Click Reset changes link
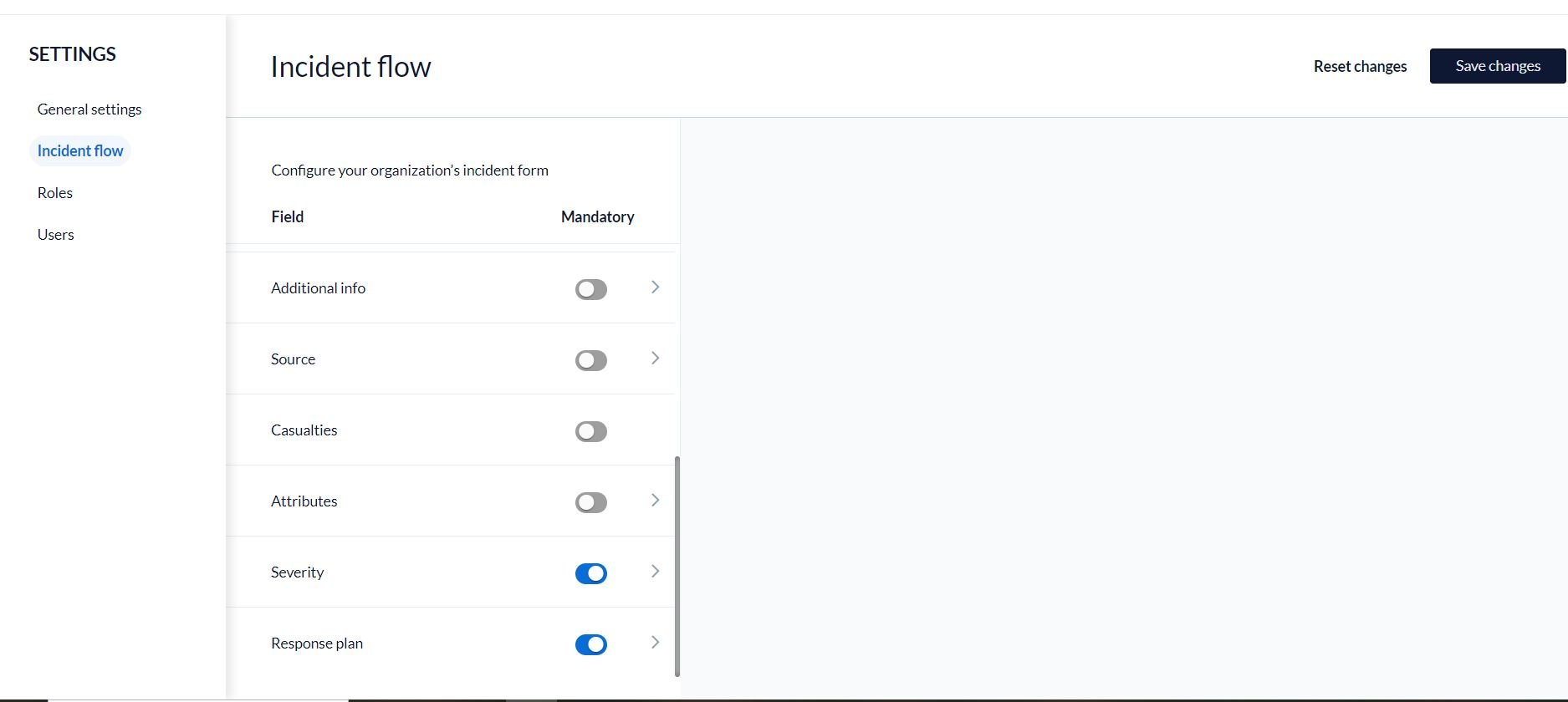This screenshot has width=1568, height=702. tap(1360, 67)
